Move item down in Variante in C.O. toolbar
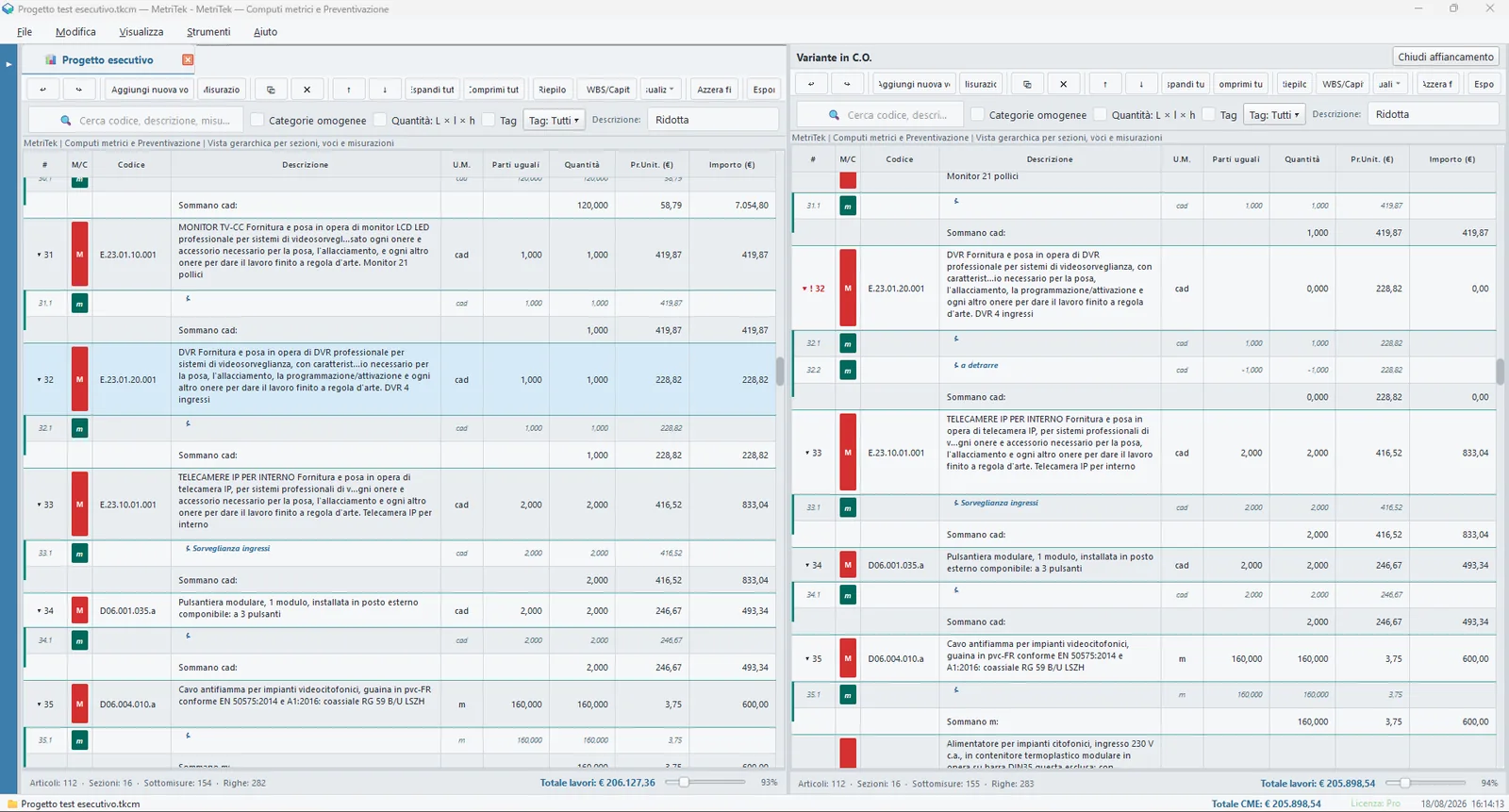The image size is (1509, 812). coord(1141,84)
